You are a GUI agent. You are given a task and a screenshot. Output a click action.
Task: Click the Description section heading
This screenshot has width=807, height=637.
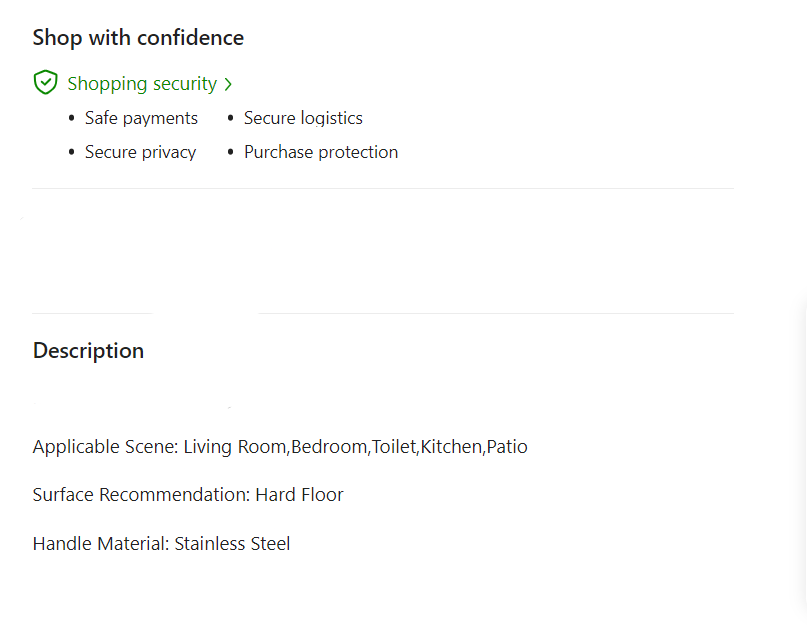pyautogui.click(x=88, y=351)
